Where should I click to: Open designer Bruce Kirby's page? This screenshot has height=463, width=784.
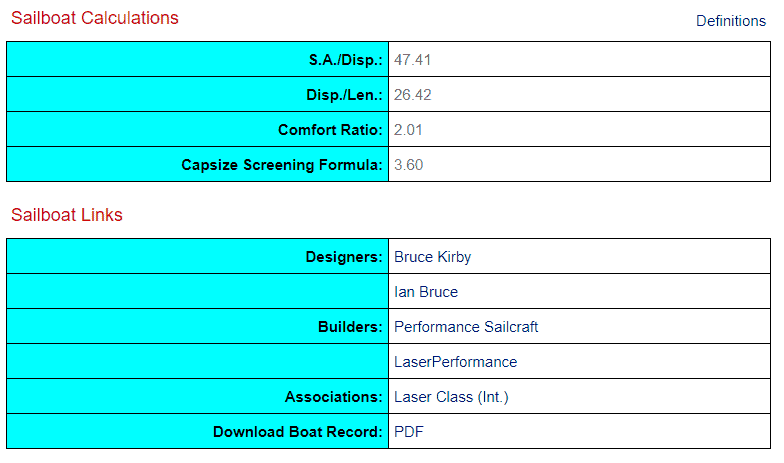[x=432, y=257]
